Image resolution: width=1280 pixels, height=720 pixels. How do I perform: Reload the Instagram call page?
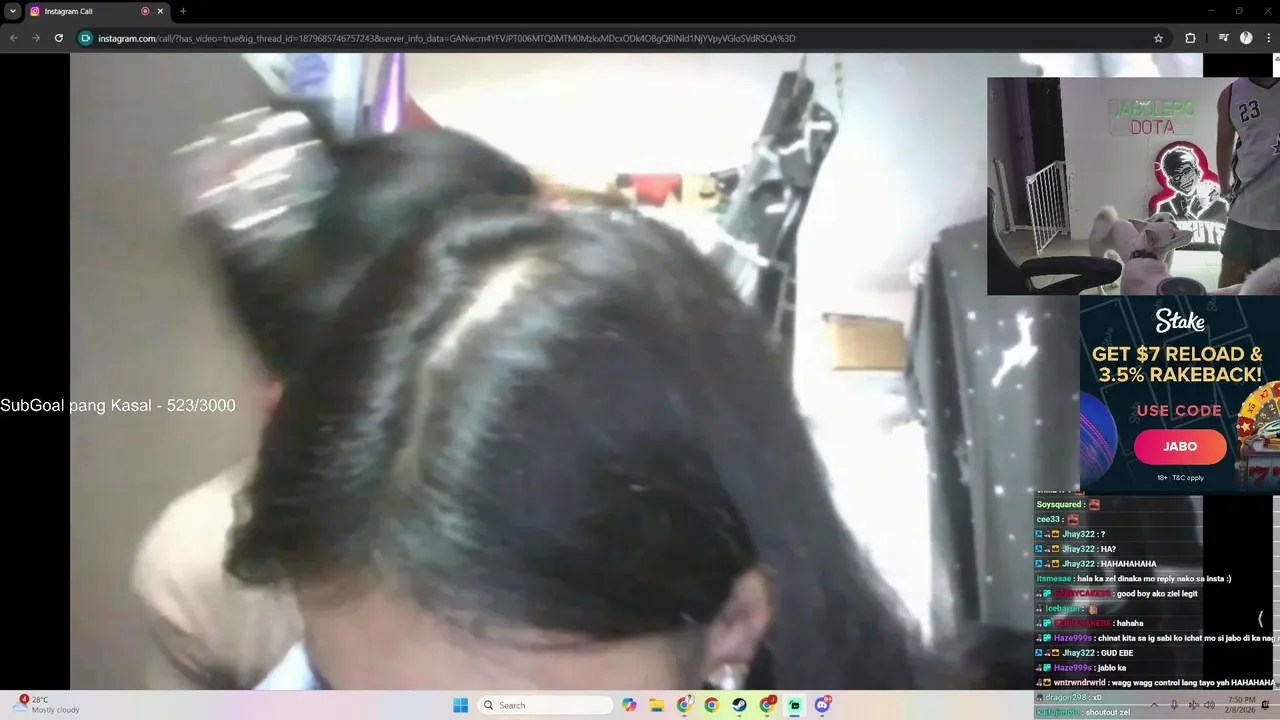[59, 38]
